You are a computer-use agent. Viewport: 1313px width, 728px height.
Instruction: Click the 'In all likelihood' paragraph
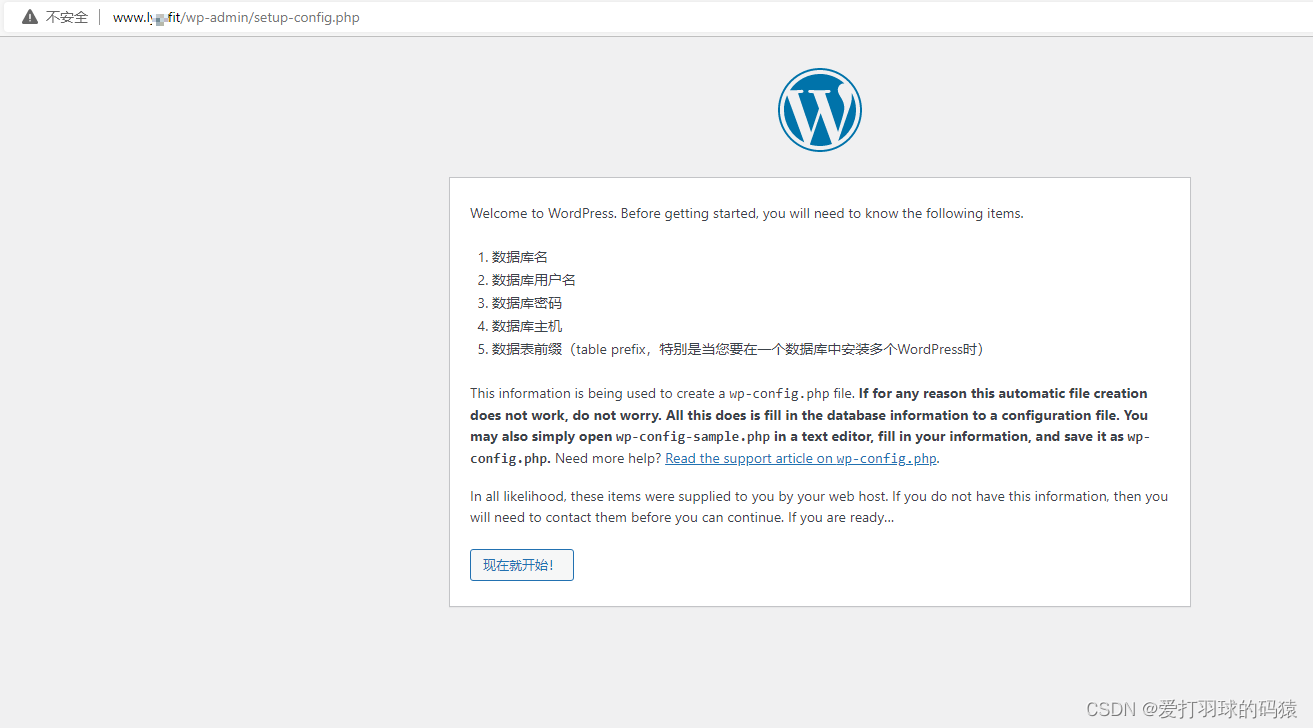[819, 507]
